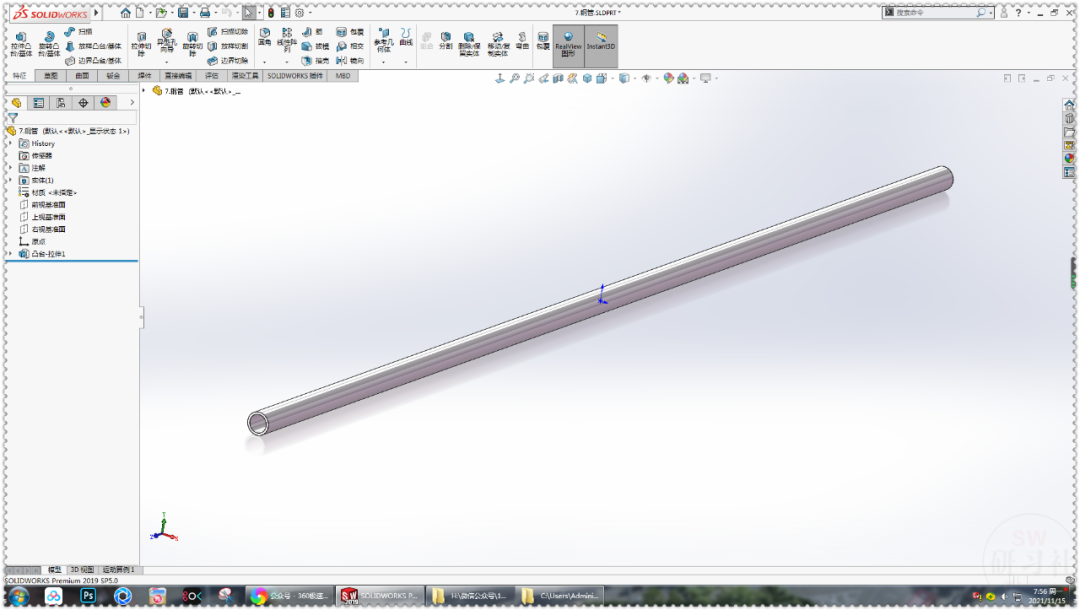
Task: Click the 放样凸台/基体 (Lofted Boss) button
Action: click(90, 46)
